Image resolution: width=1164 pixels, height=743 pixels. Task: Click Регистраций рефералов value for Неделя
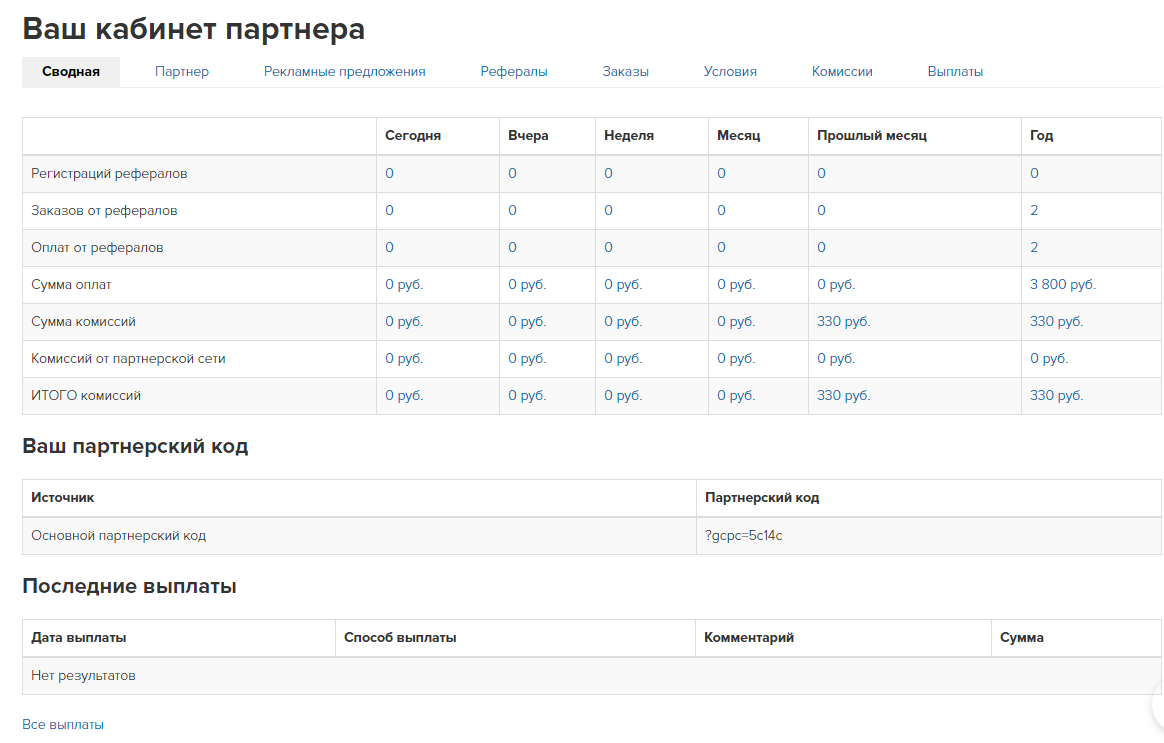(608, 173)
